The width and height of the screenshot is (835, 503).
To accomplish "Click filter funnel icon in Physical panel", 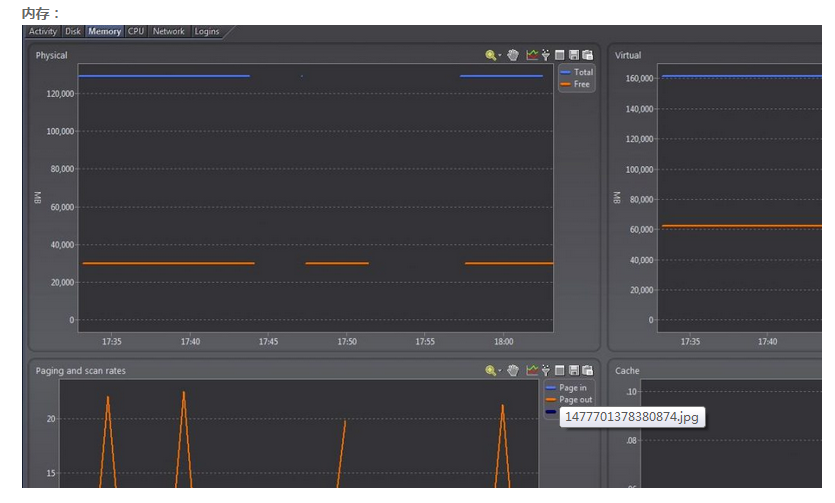I will 546,55.
